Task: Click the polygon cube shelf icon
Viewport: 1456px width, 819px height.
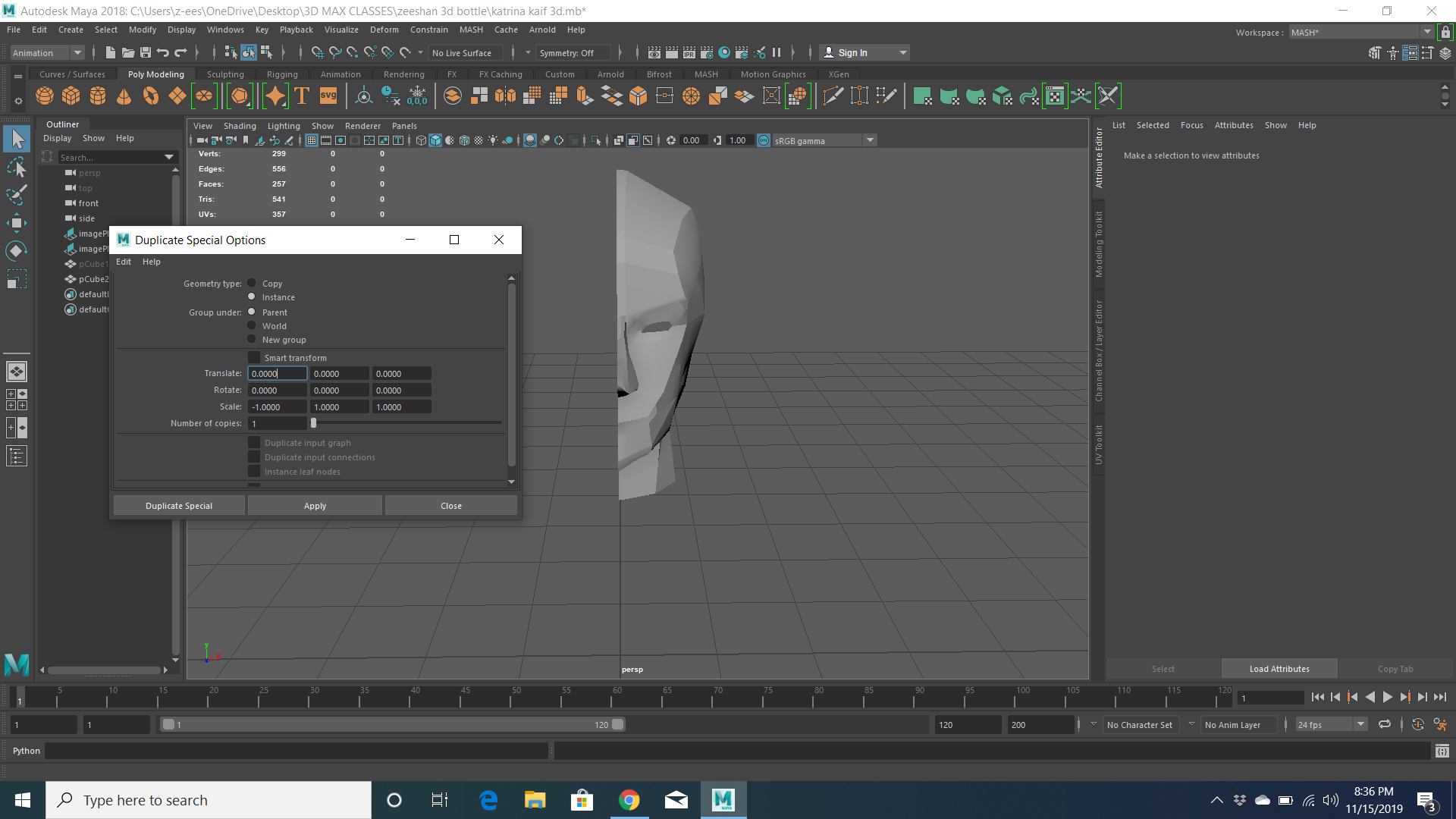Action: tap(71, 96)
